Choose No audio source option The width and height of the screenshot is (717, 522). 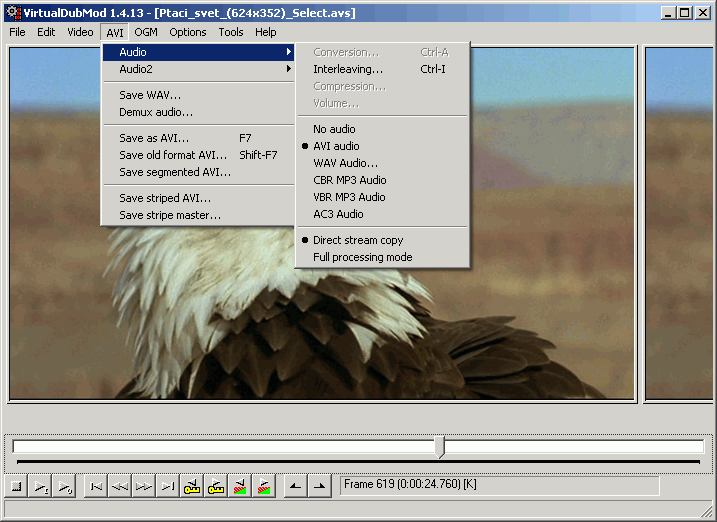(x=381, y=129)
